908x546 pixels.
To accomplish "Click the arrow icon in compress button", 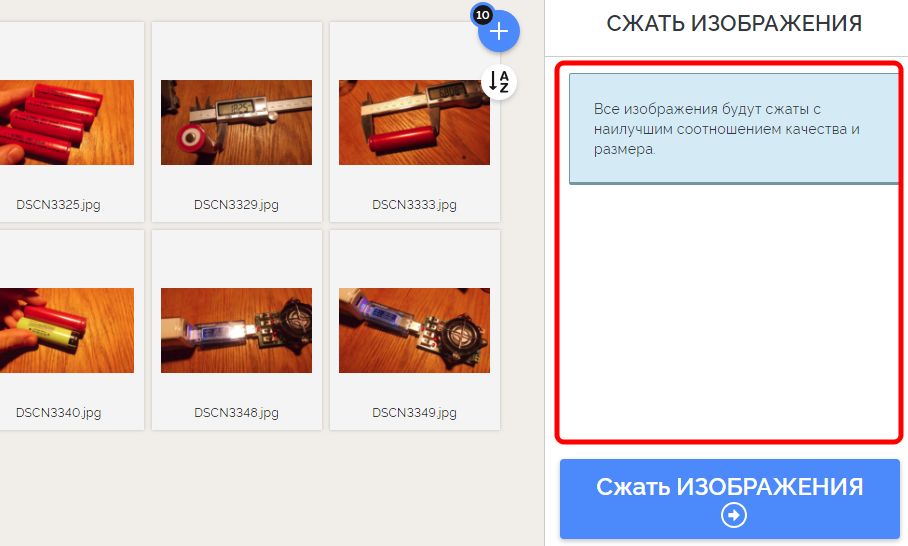I will (x=733, y=515).
